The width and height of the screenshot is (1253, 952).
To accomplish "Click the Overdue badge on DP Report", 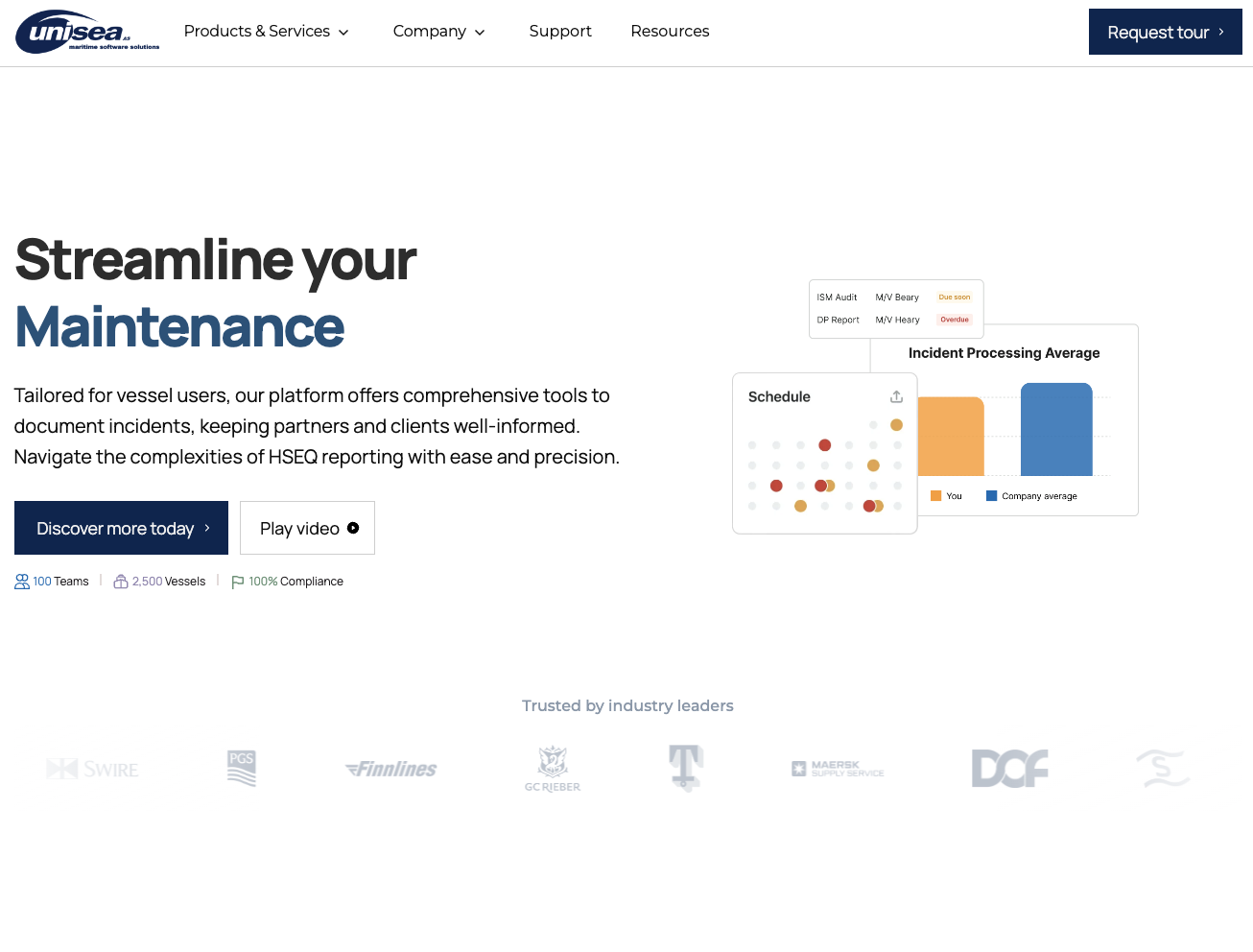I will 955,320.
